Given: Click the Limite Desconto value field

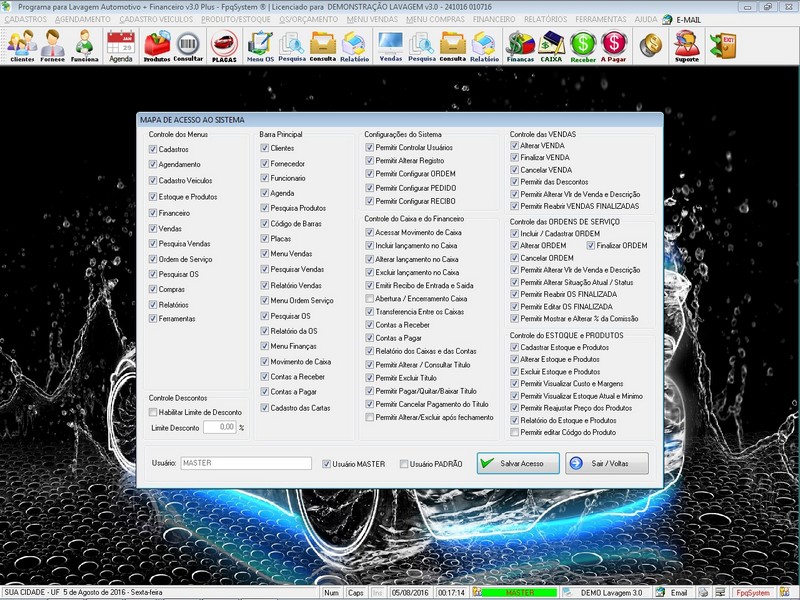Looking at the screenshot, I should [x=219, y=427].
